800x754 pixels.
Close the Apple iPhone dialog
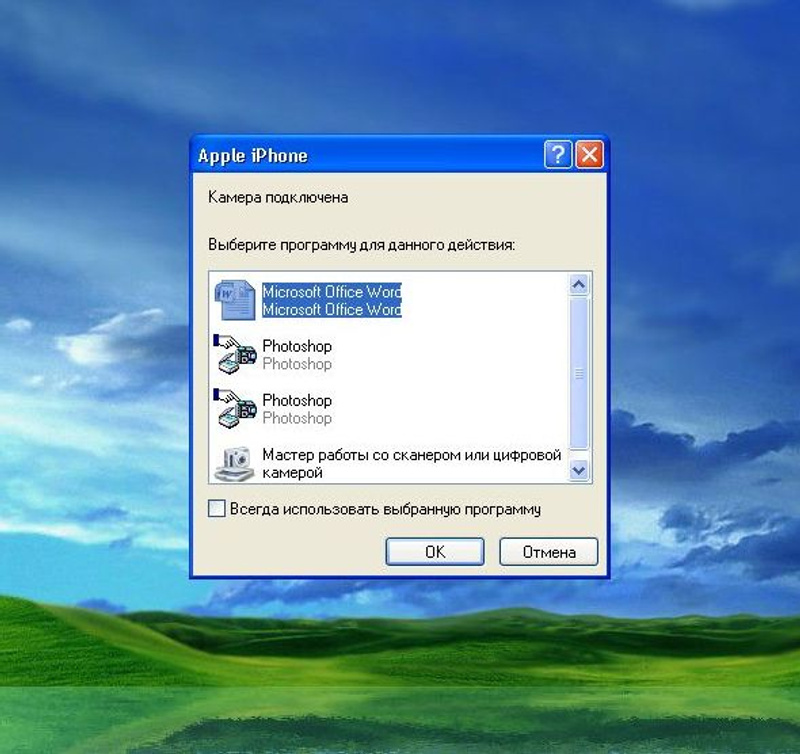click(589, 154)
